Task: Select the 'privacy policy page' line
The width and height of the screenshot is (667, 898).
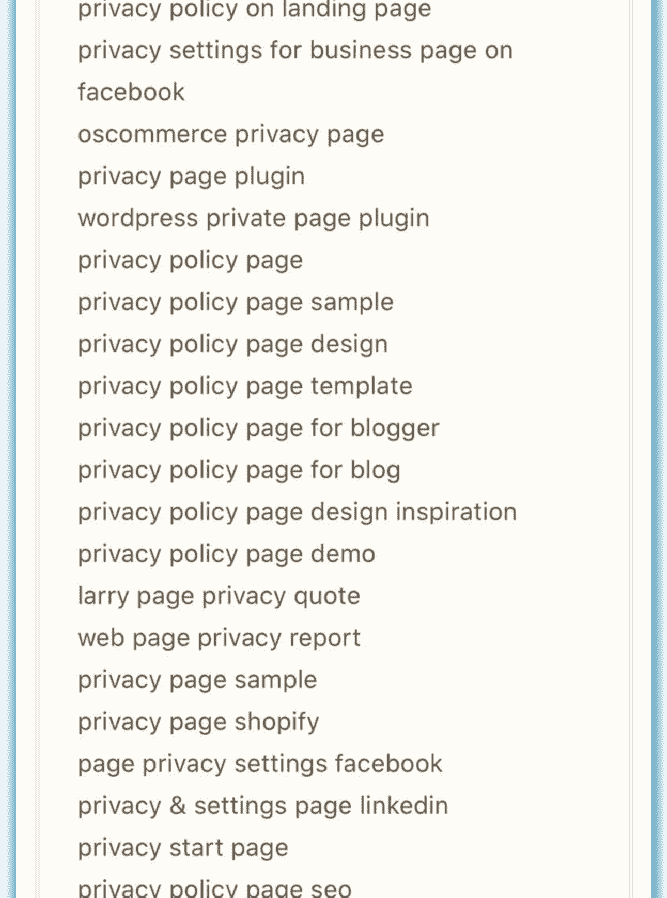Action: point(190,261)
